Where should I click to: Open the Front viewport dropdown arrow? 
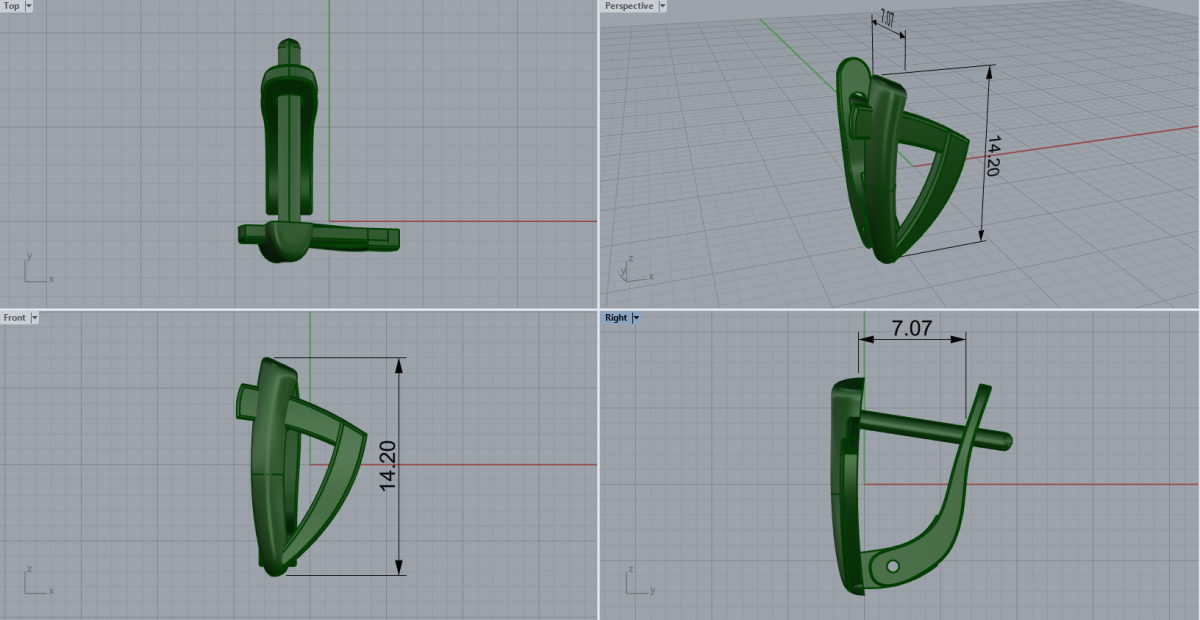35,317
